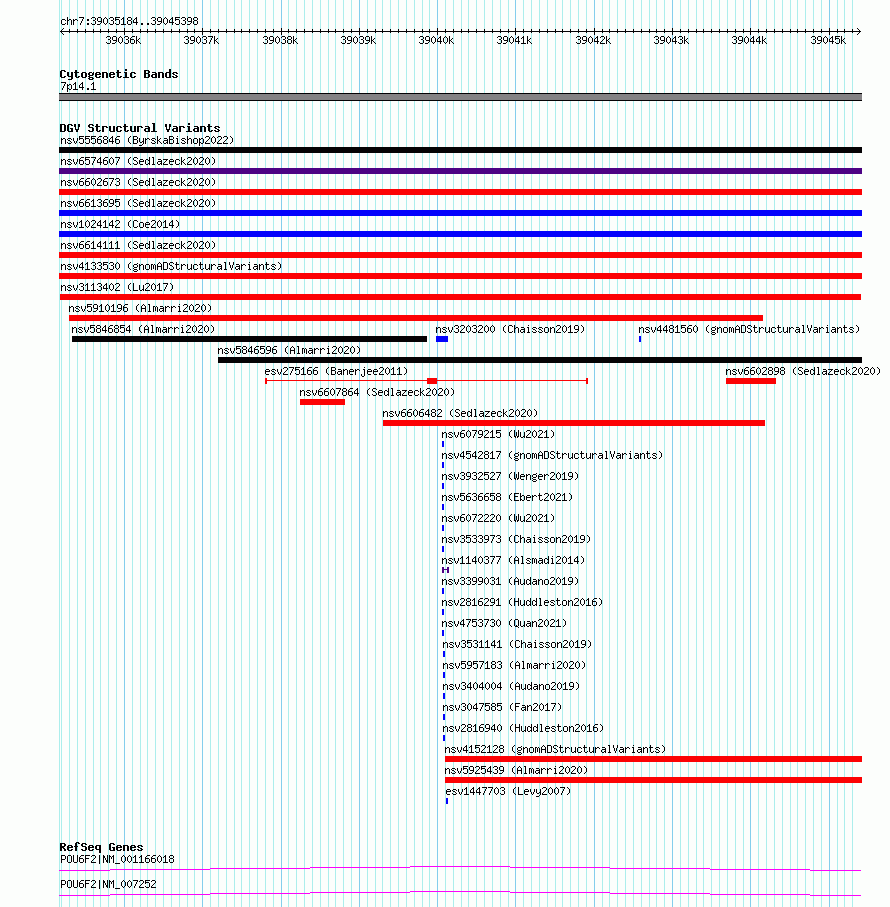Click the RefSeq Genes track title
The height and width of the screenshot is (907, 890).
[x=101, y=847]
